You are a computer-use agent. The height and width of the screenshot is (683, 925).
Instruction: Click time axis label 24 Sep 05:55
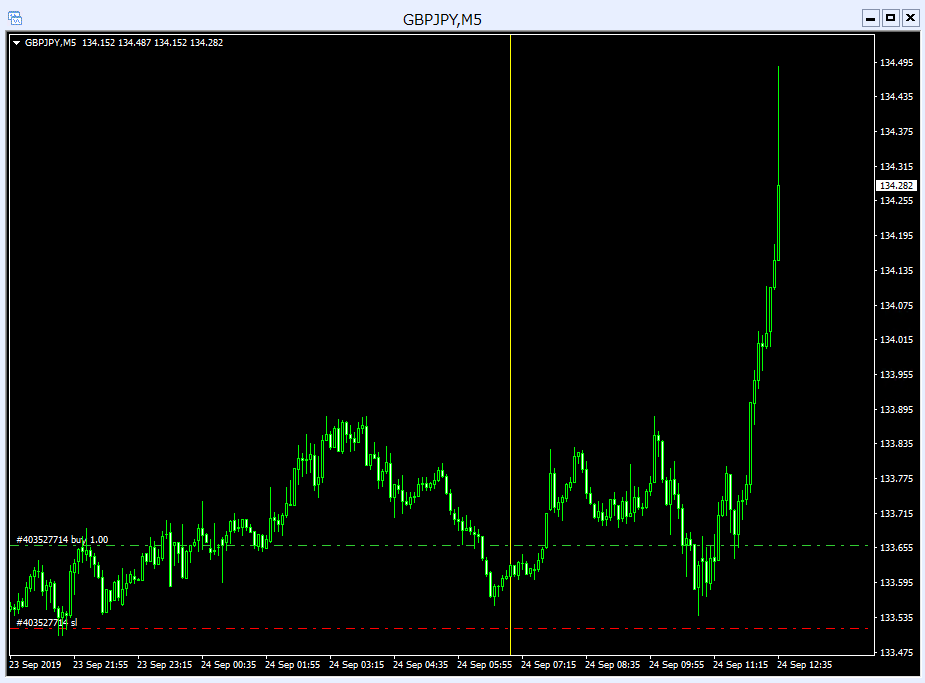[484, 665]
